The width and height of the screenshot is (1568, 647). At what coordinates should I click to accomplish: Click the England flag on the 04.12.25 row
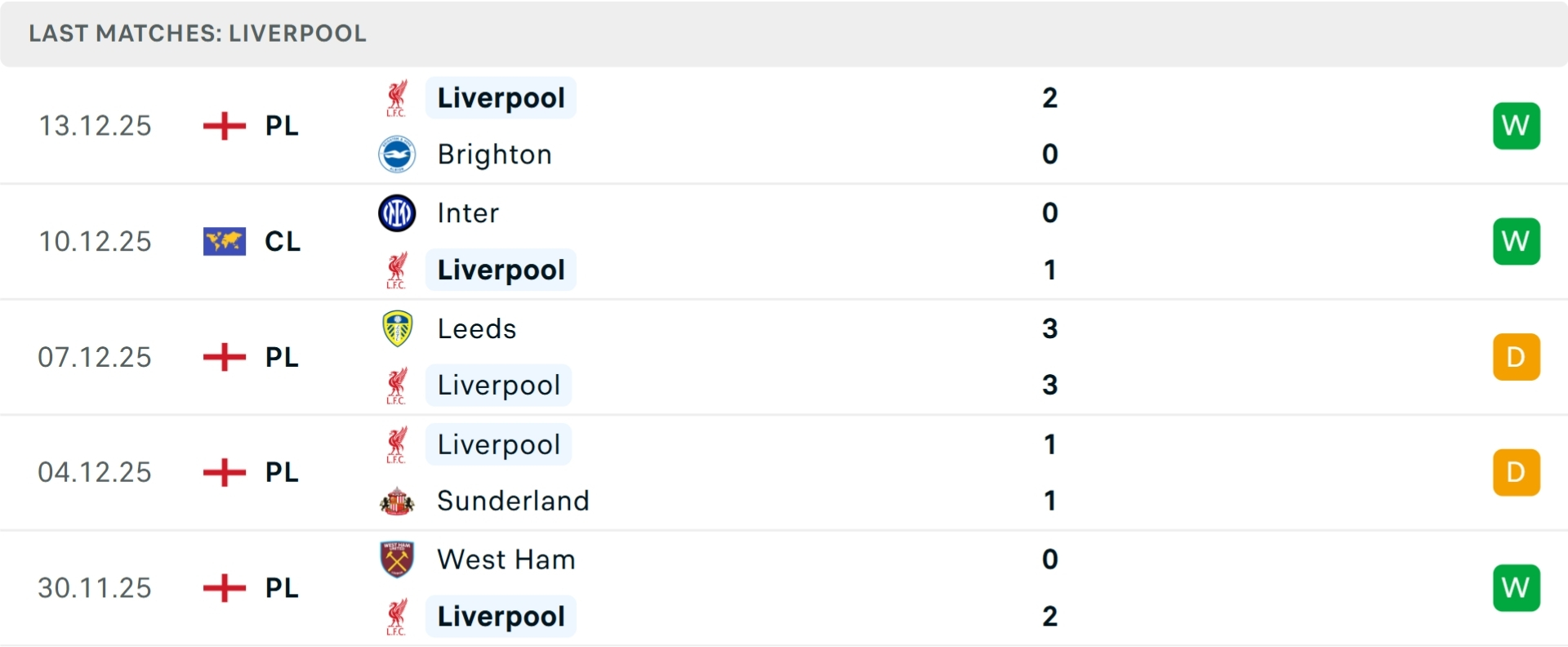(223, 471)
